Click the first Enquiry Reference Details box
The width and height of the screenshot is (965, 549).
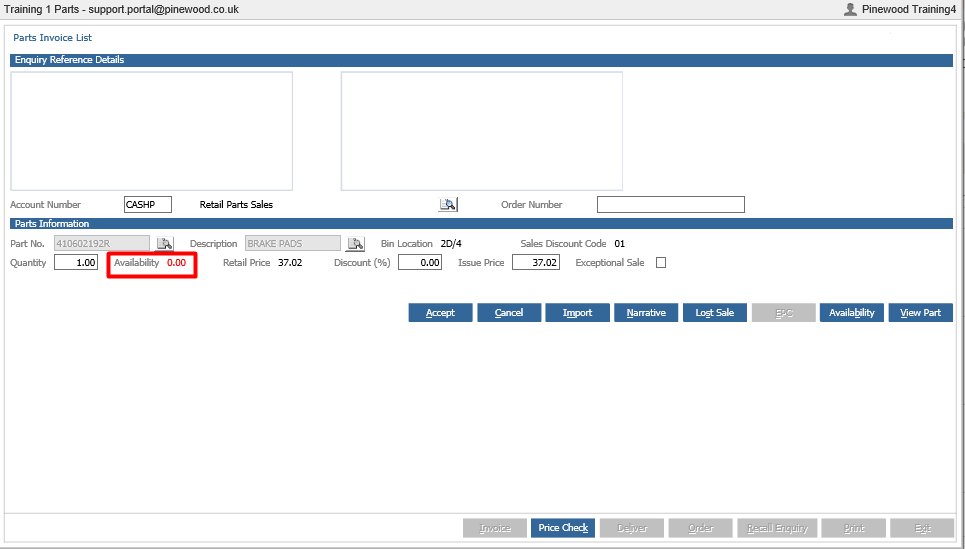(151, 131)
